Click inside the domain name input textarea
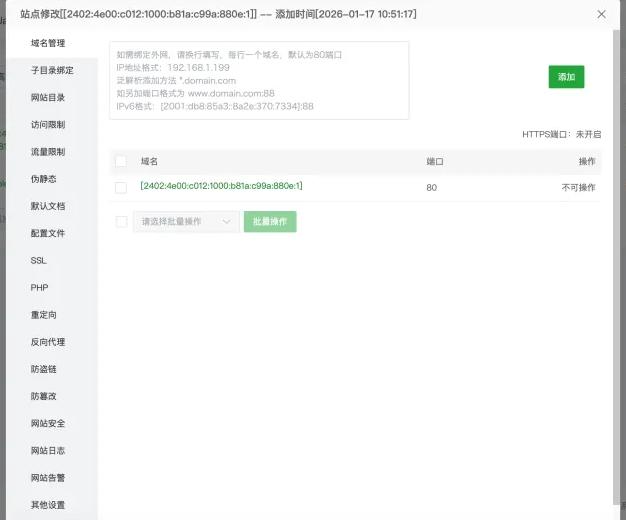The image size is (626, 520). (x=259, y=80)
